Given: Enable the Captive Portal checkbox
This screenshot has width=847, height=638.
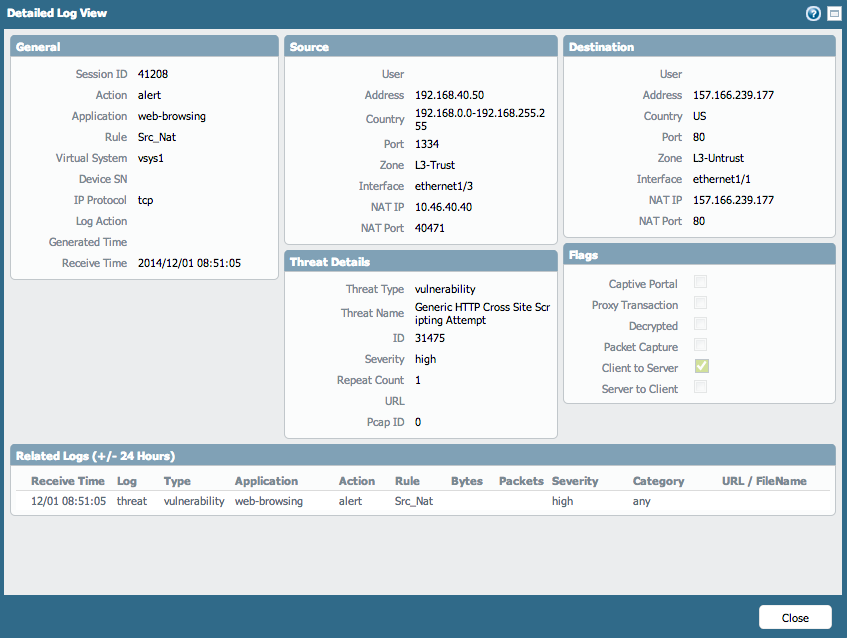Looking at the screenshot, I should tap(701, 284).
